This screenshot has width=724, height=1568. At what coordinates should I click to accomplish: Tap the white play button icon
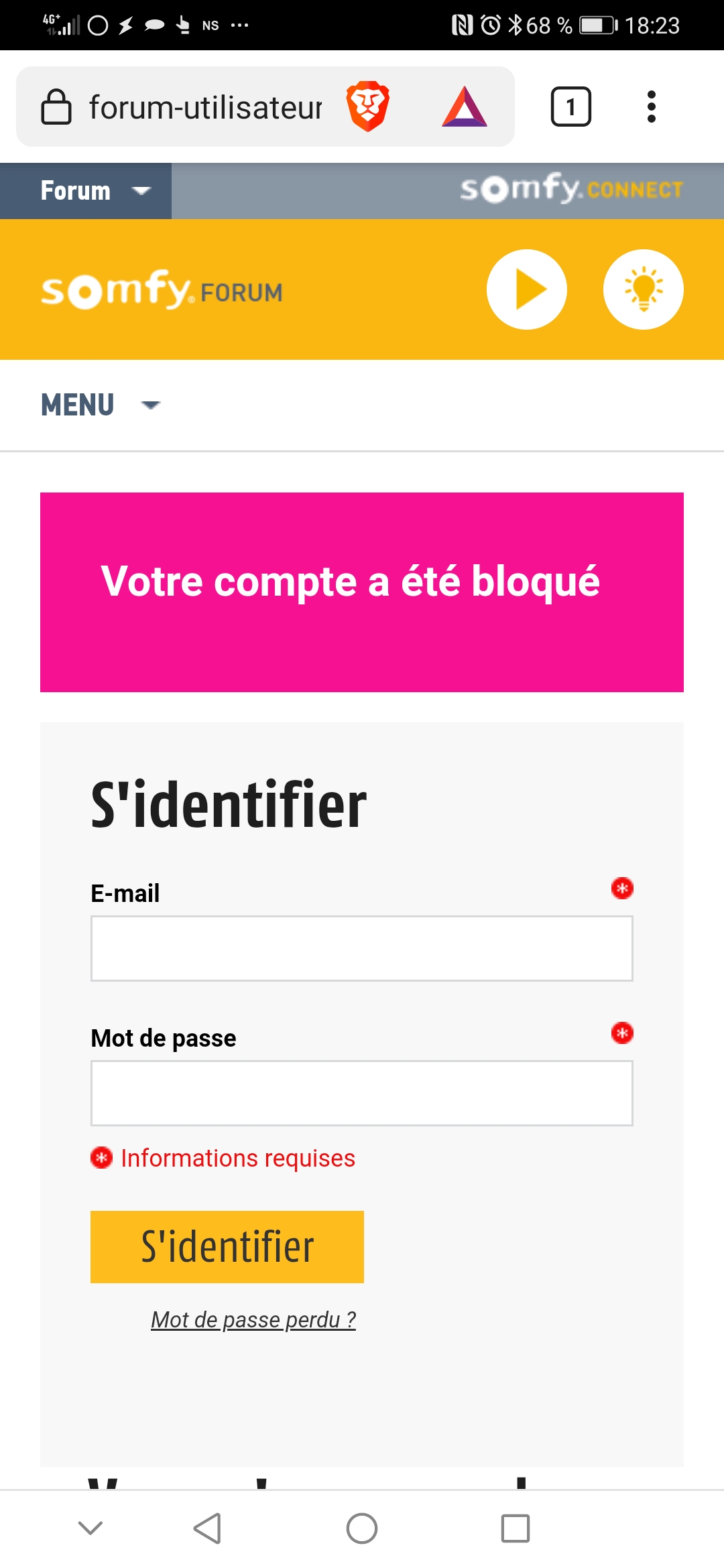point(527,289)
